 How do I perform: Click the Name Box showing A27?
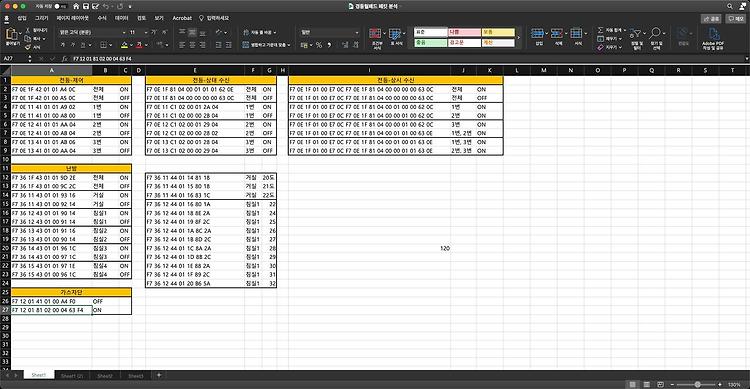[14, 58]
